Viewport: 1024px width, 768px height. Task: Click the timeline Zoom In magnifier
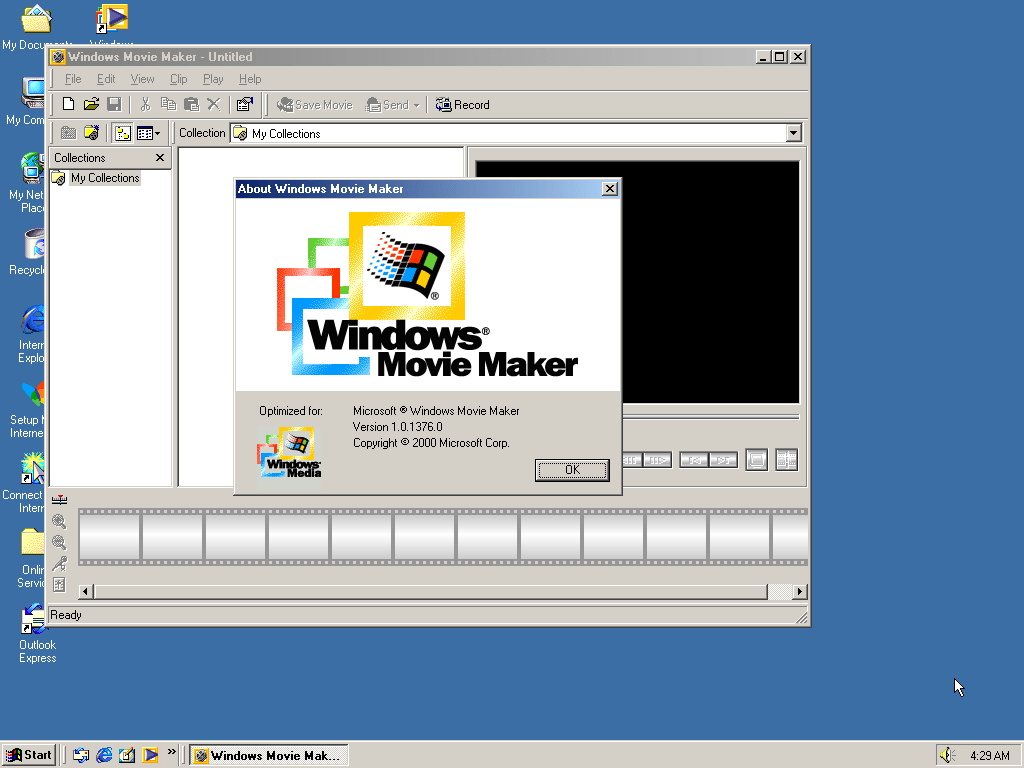tap(59, 522)
